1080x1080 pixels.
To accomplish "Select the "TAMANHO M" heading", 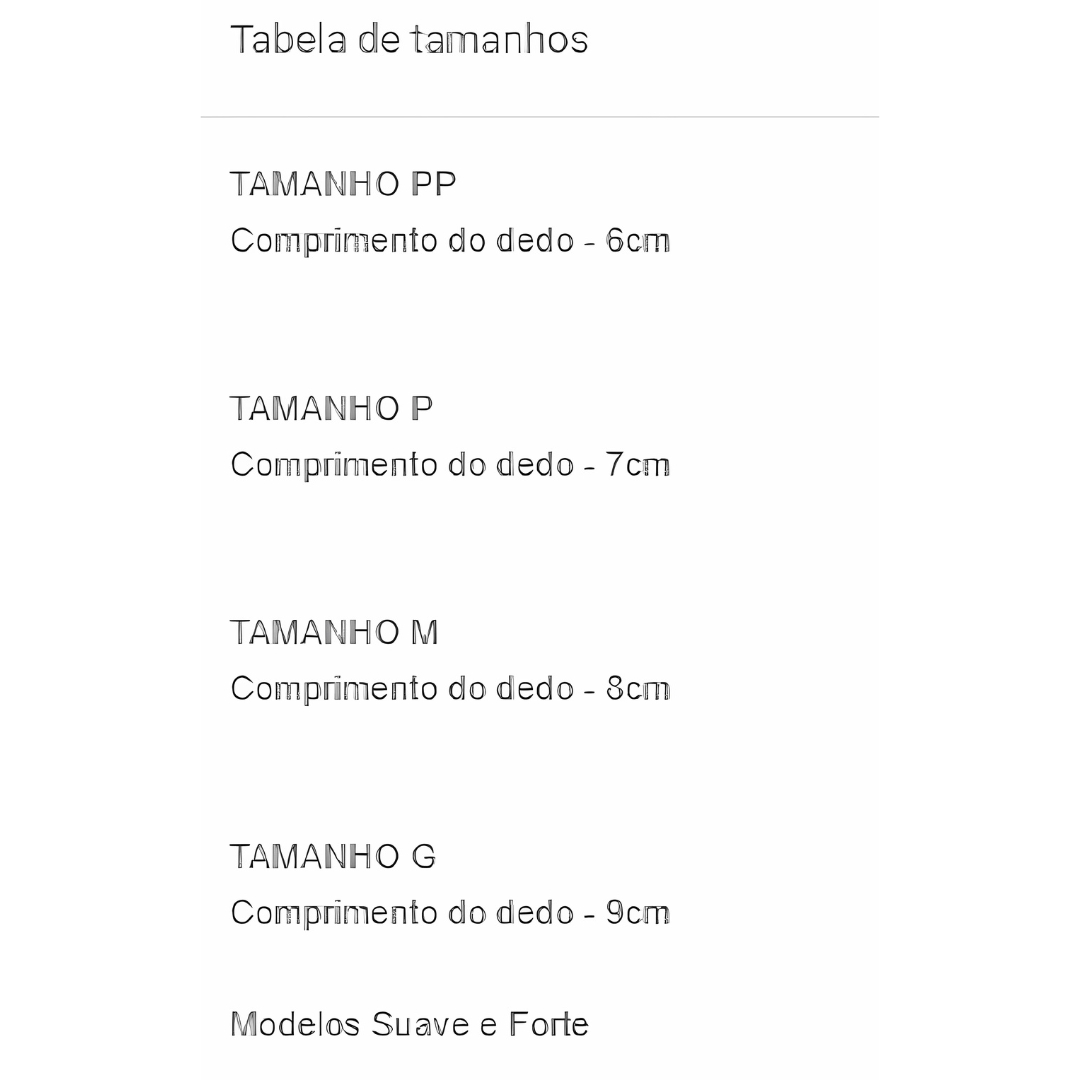I will [x=334, y=632].
